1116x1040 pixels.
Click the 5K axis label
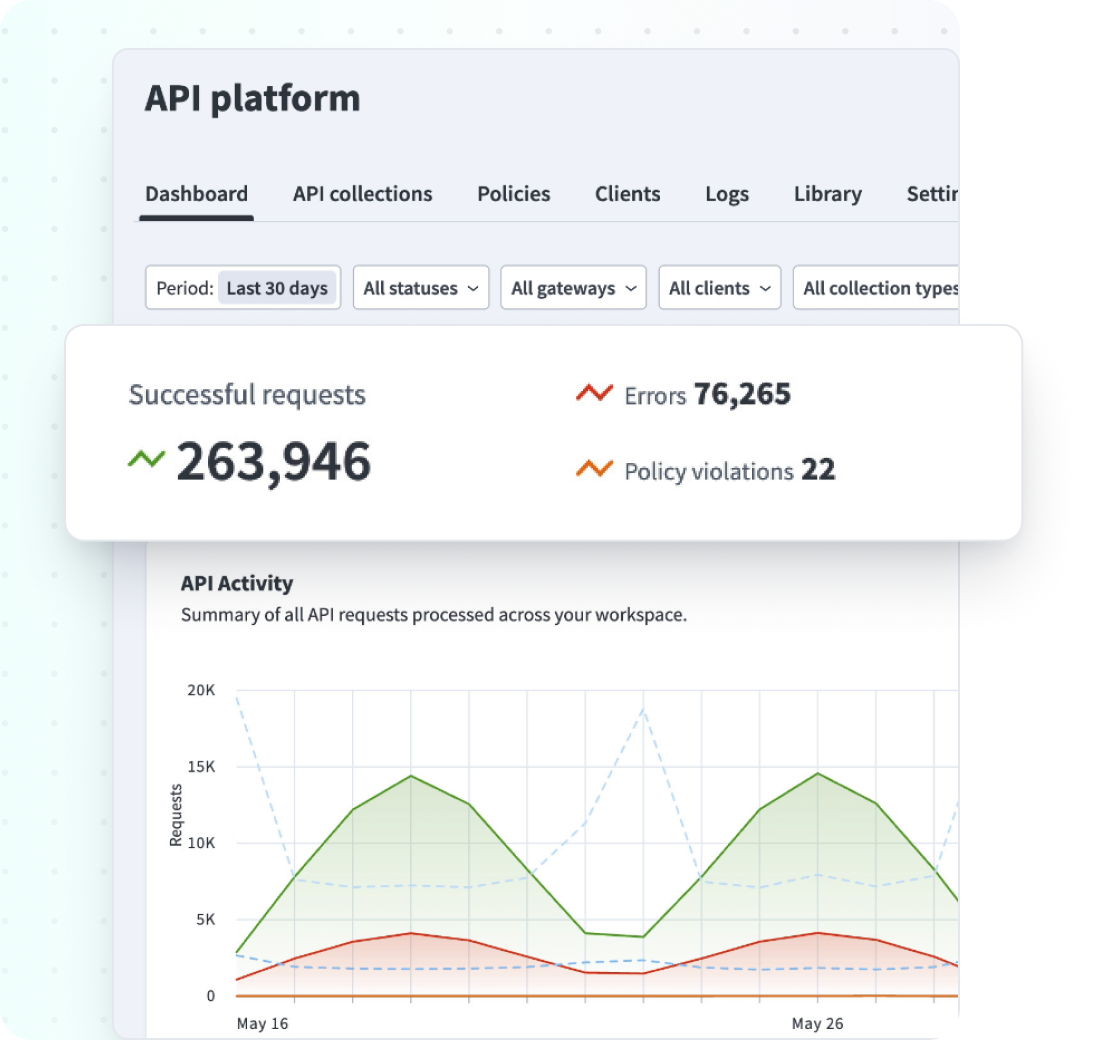click(206, 920)
